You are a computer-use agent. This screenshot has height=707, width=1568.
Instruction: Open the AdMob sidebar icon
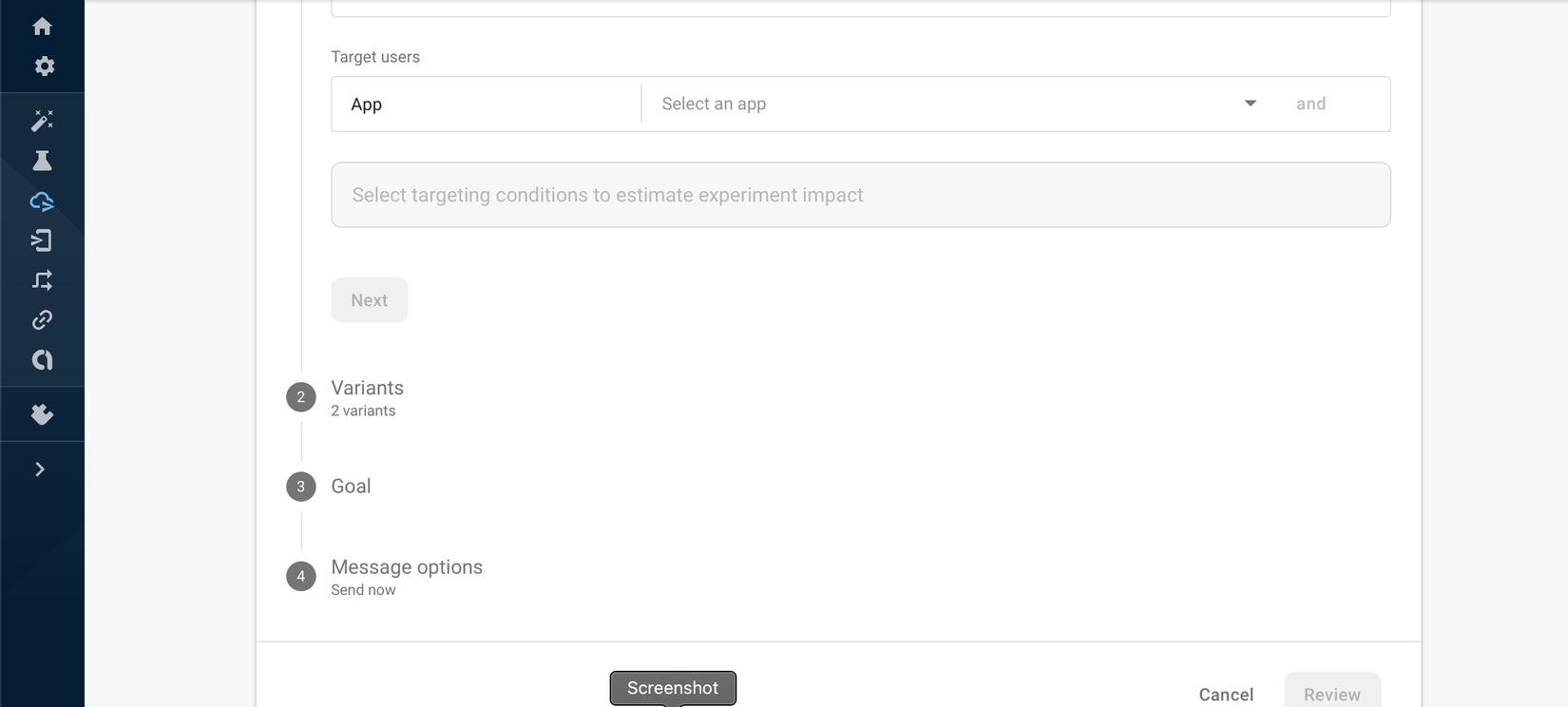pyautogui.click(x=42, y=360)
